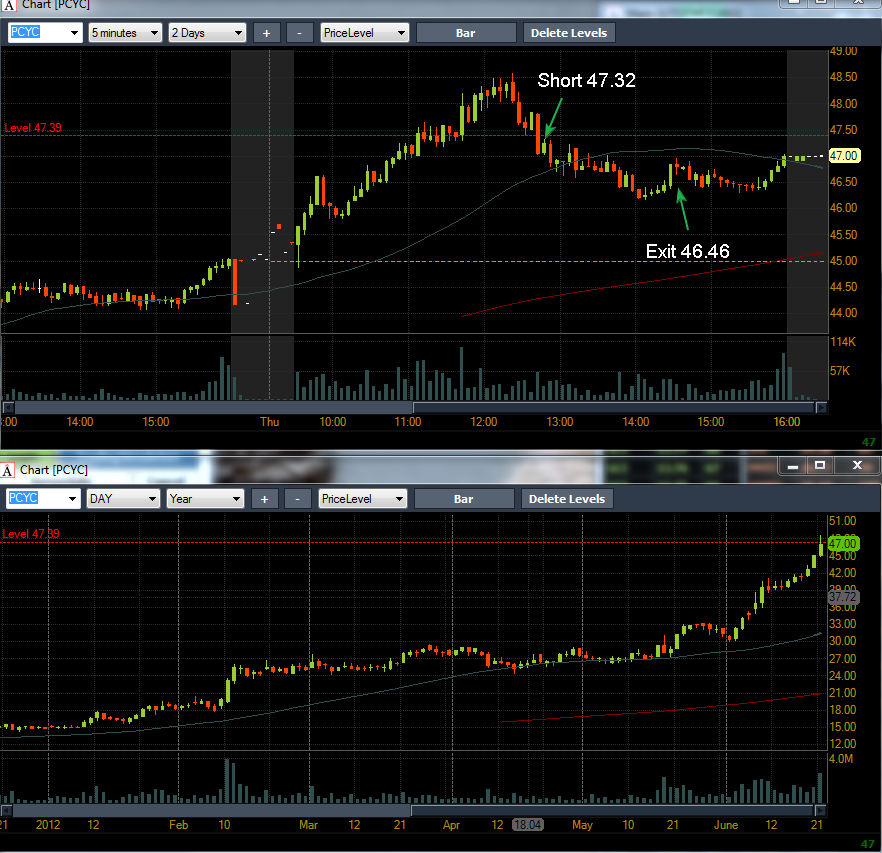Click the 4.0M volume axis label

point(841,759)
